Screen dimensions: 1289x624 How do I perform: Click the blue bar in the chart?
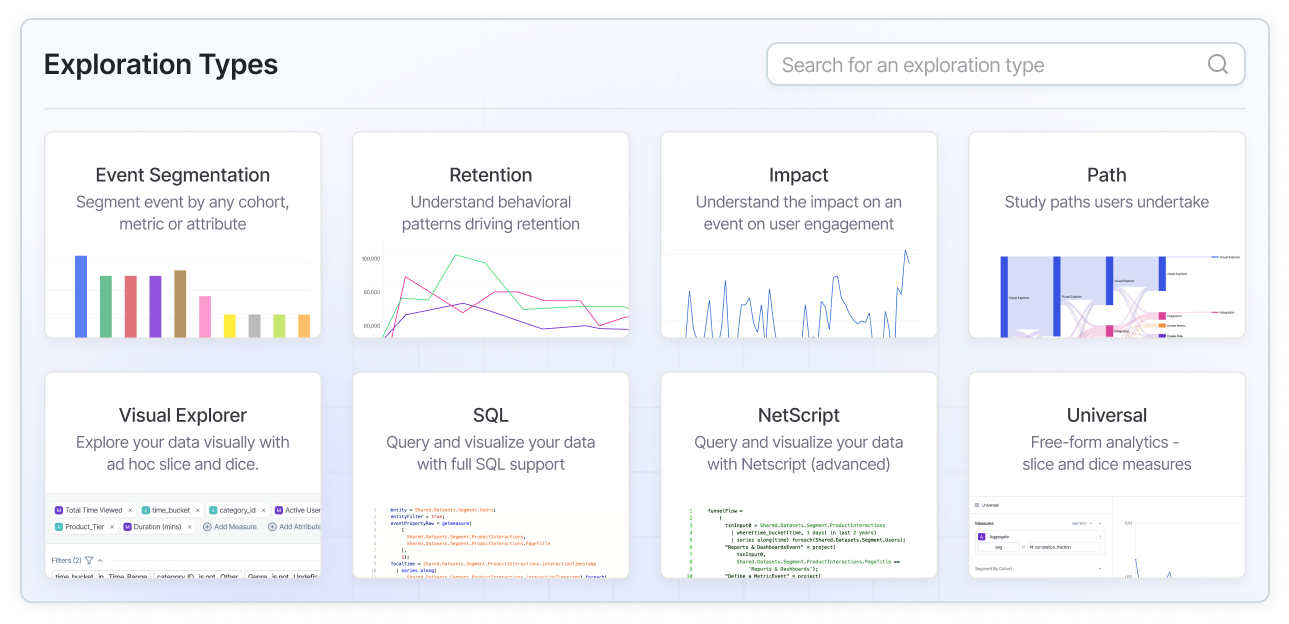[81, 296]
